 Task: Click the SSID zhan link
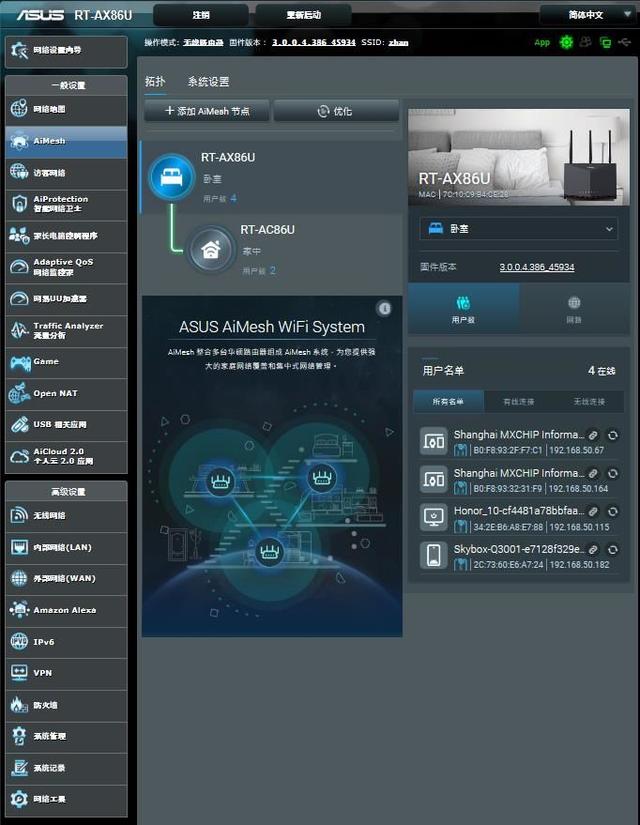(398, 43)
